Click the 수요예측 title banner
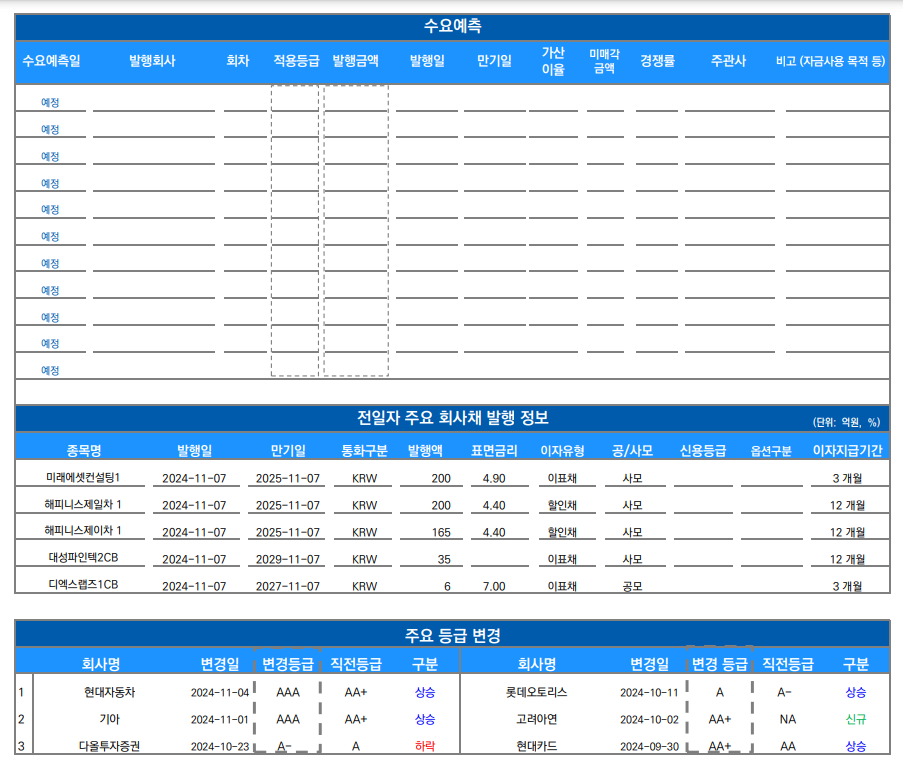 click(452, 27)
